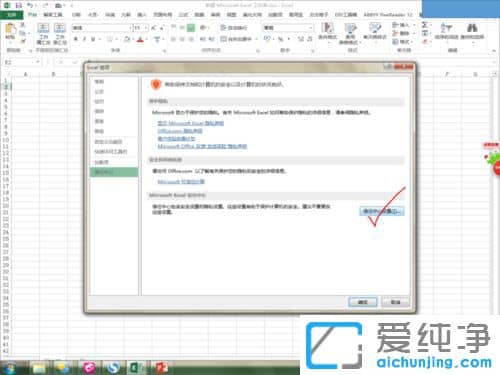Click the Increase Font Size icon

(154, 28)
